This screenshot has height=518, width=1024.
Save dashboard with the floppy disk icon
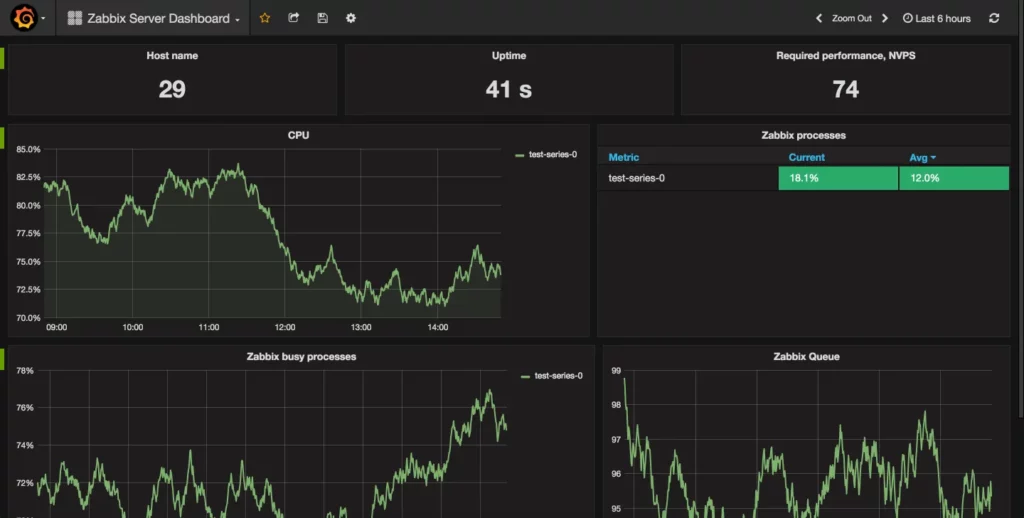pyautogui.click(x=322, y=18)
